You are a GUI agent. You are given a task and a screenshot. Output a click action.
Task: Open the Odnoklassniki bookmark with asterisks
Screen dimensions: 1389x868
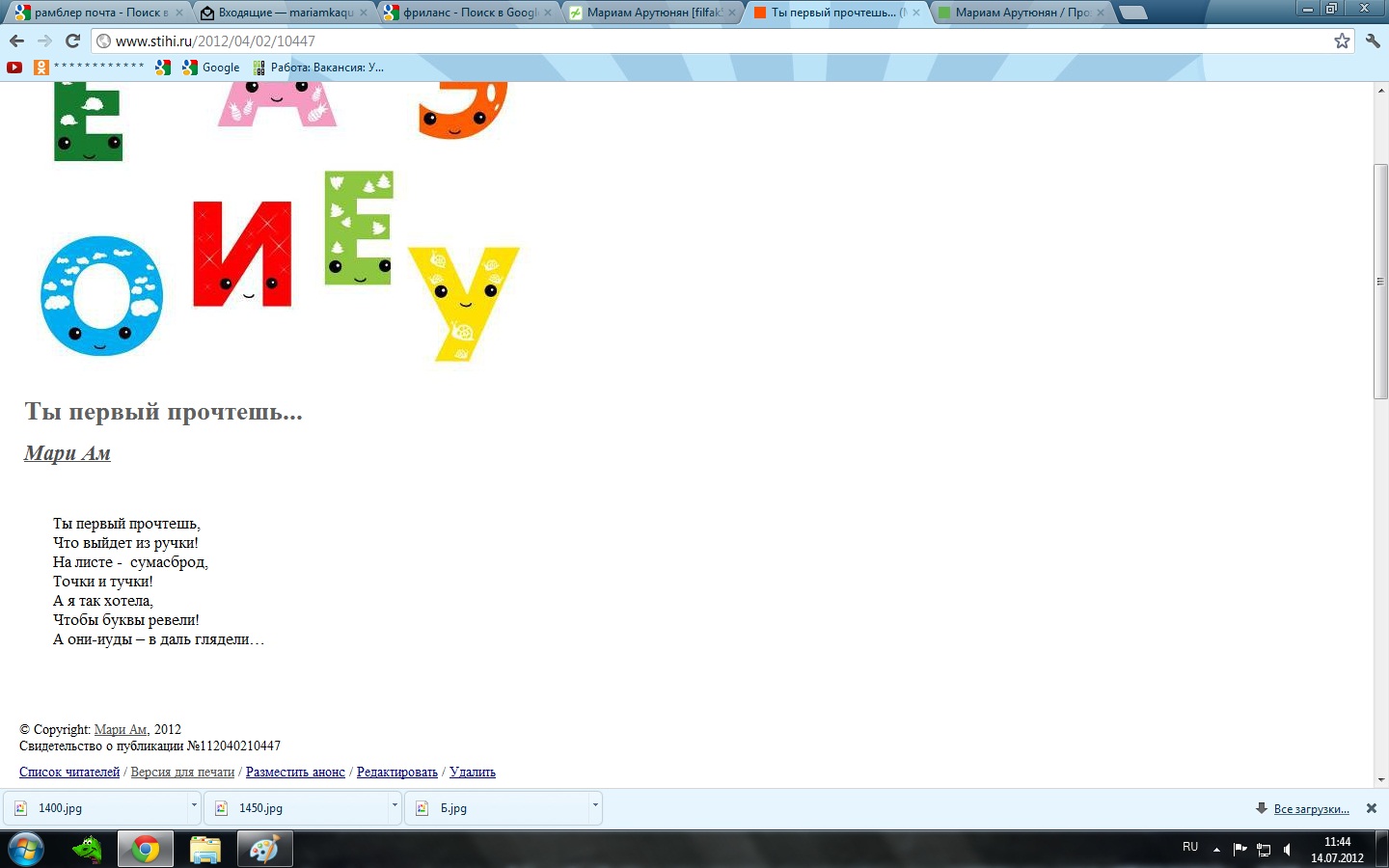89,68
